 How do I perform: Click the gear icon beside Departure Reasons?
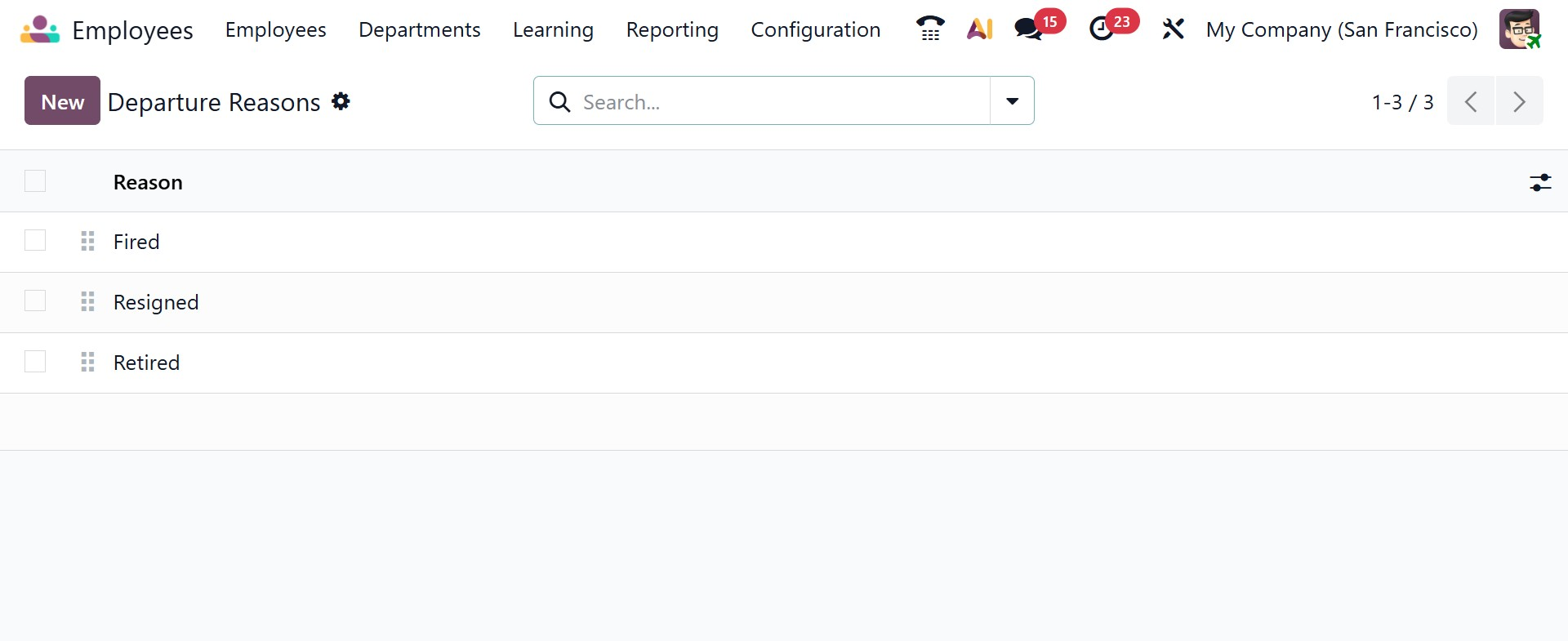pyautogui.click(x=341, y=101)
